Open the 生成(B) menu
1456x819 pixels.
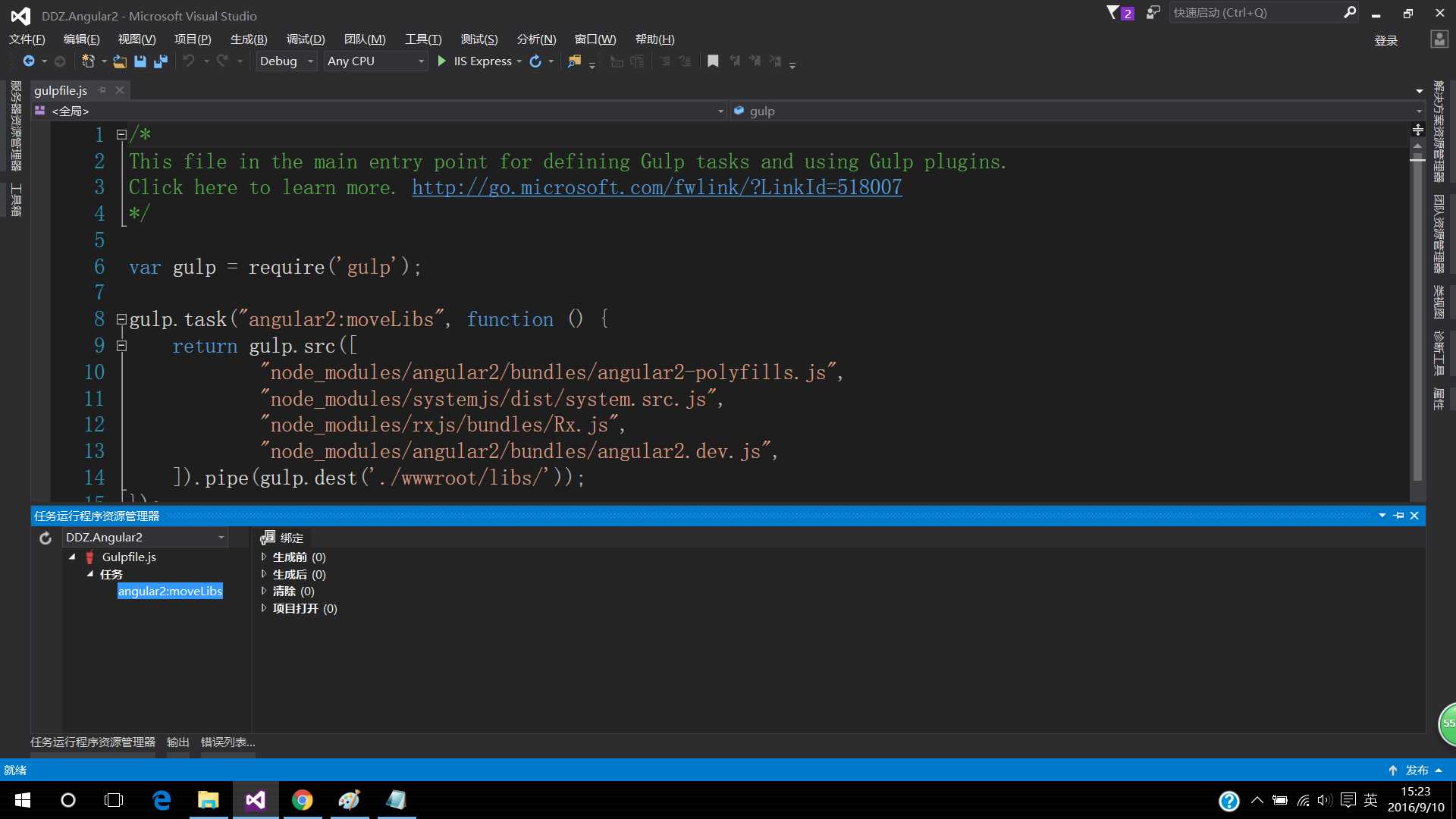(249, 39)
